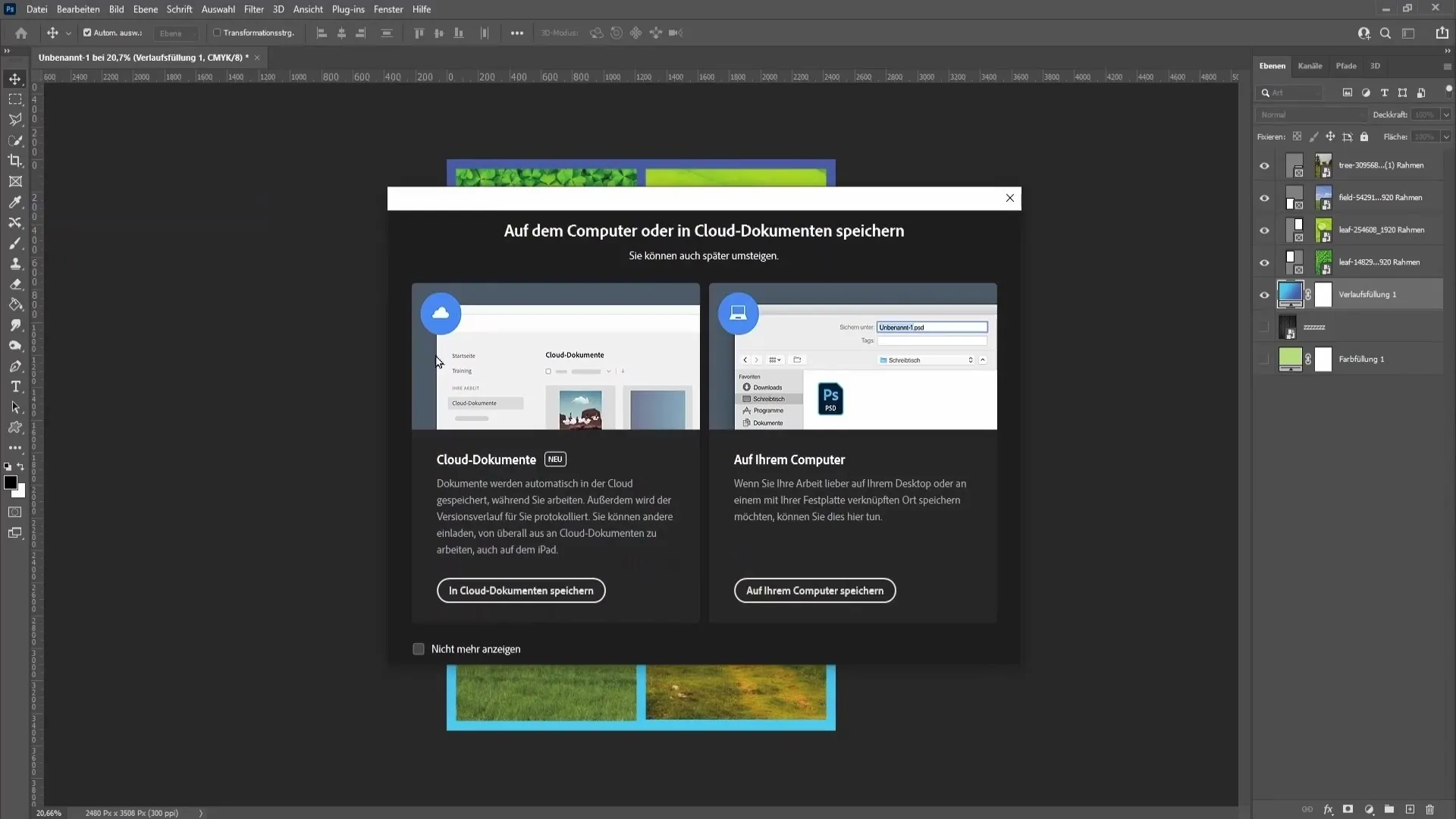Open the Fläche fill dropdown arrow
The height and width of the screenshot is (819, 1456).
coord(1446,136)
